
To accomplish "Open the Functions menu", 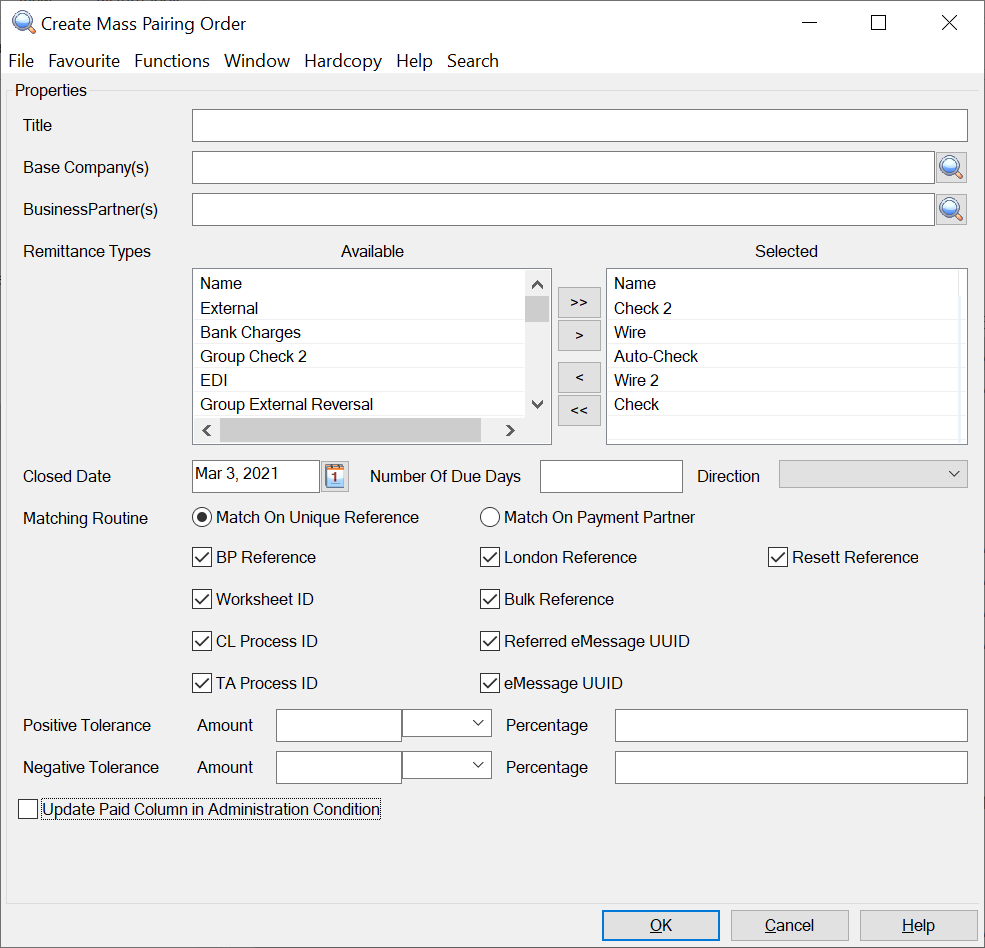I will tap(172, 61).
